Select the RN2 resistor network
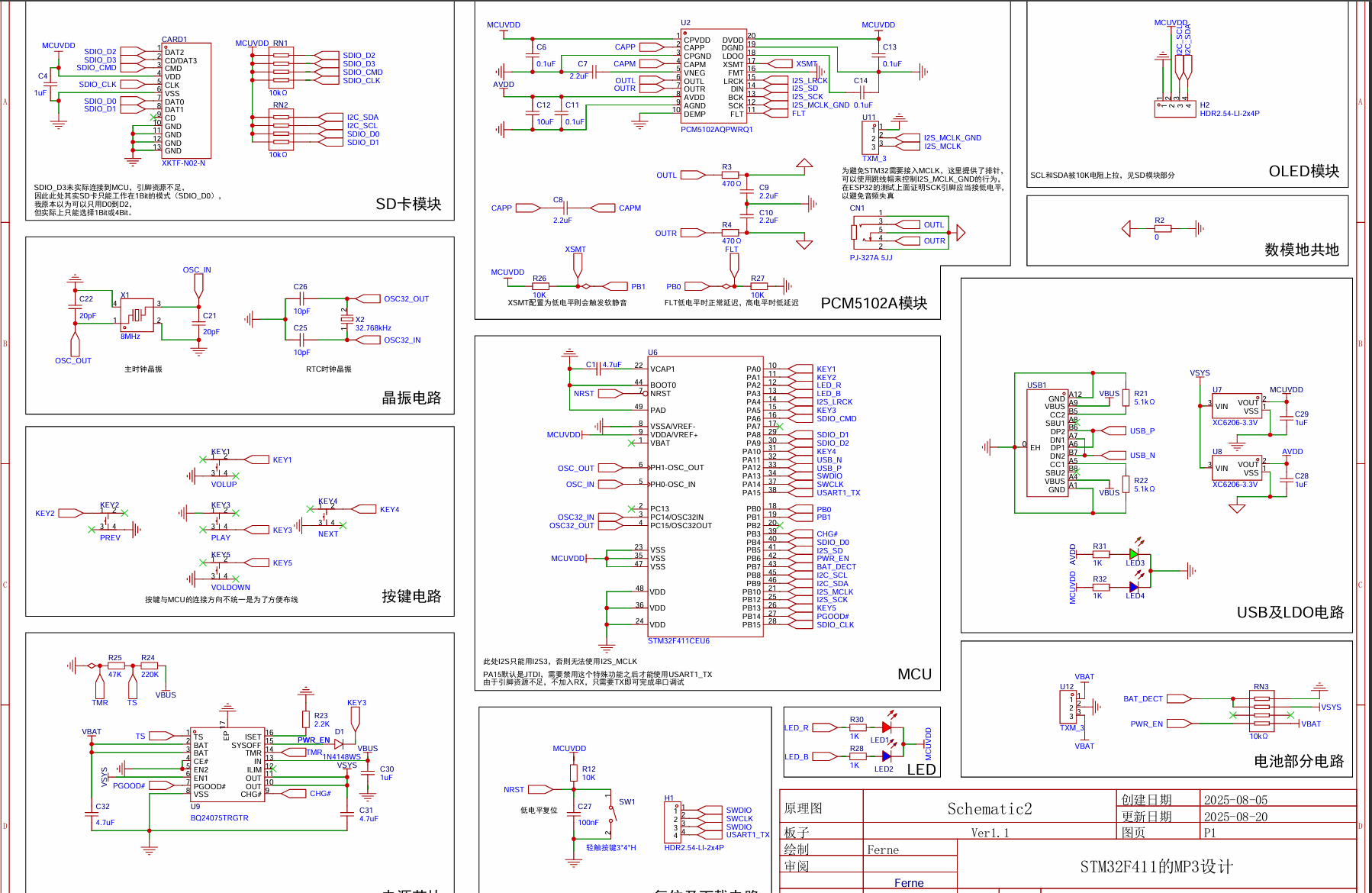Screen dimensions: 1372x893 [281, 130]
